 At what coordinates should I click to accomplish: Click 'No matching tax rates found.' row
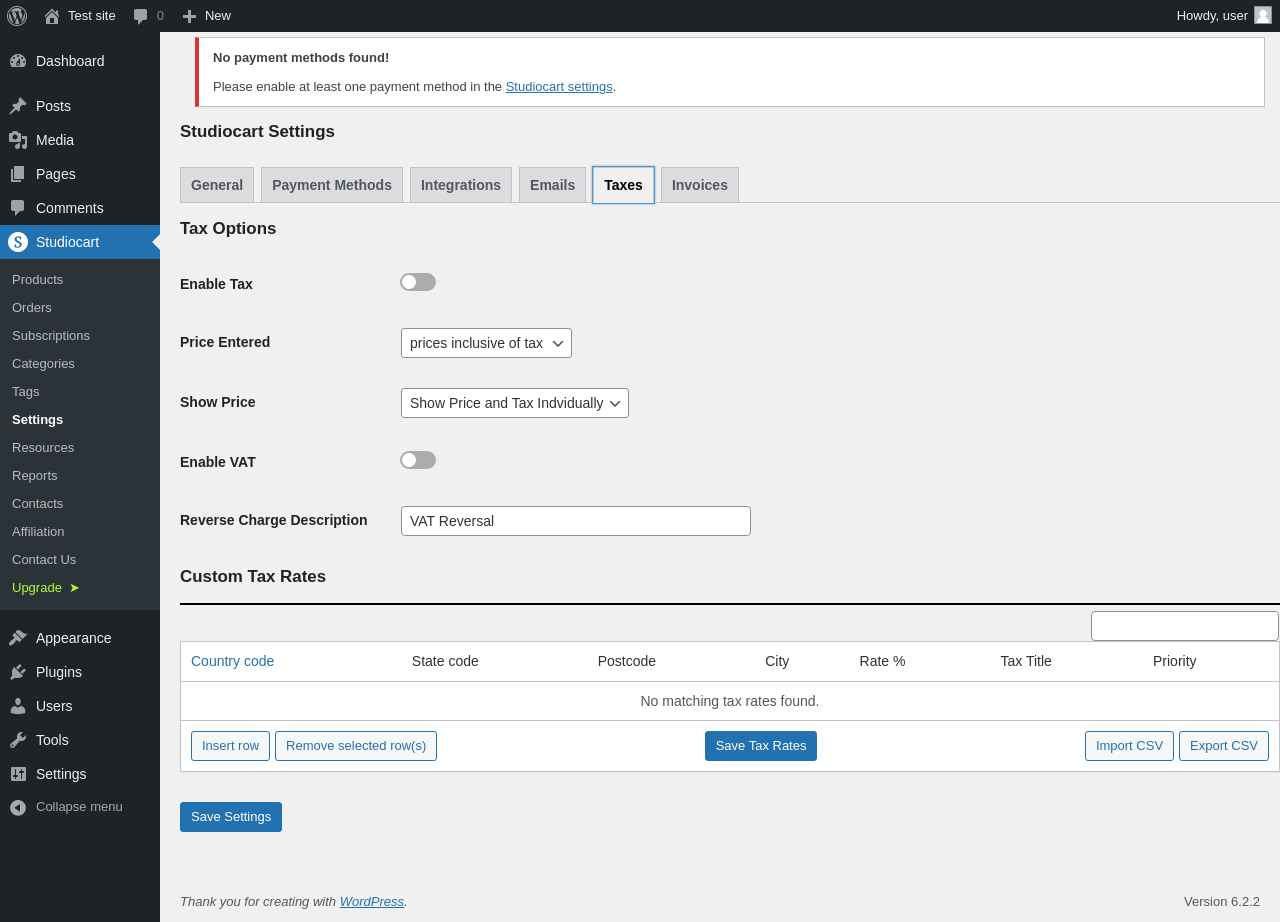coord(730,701)
